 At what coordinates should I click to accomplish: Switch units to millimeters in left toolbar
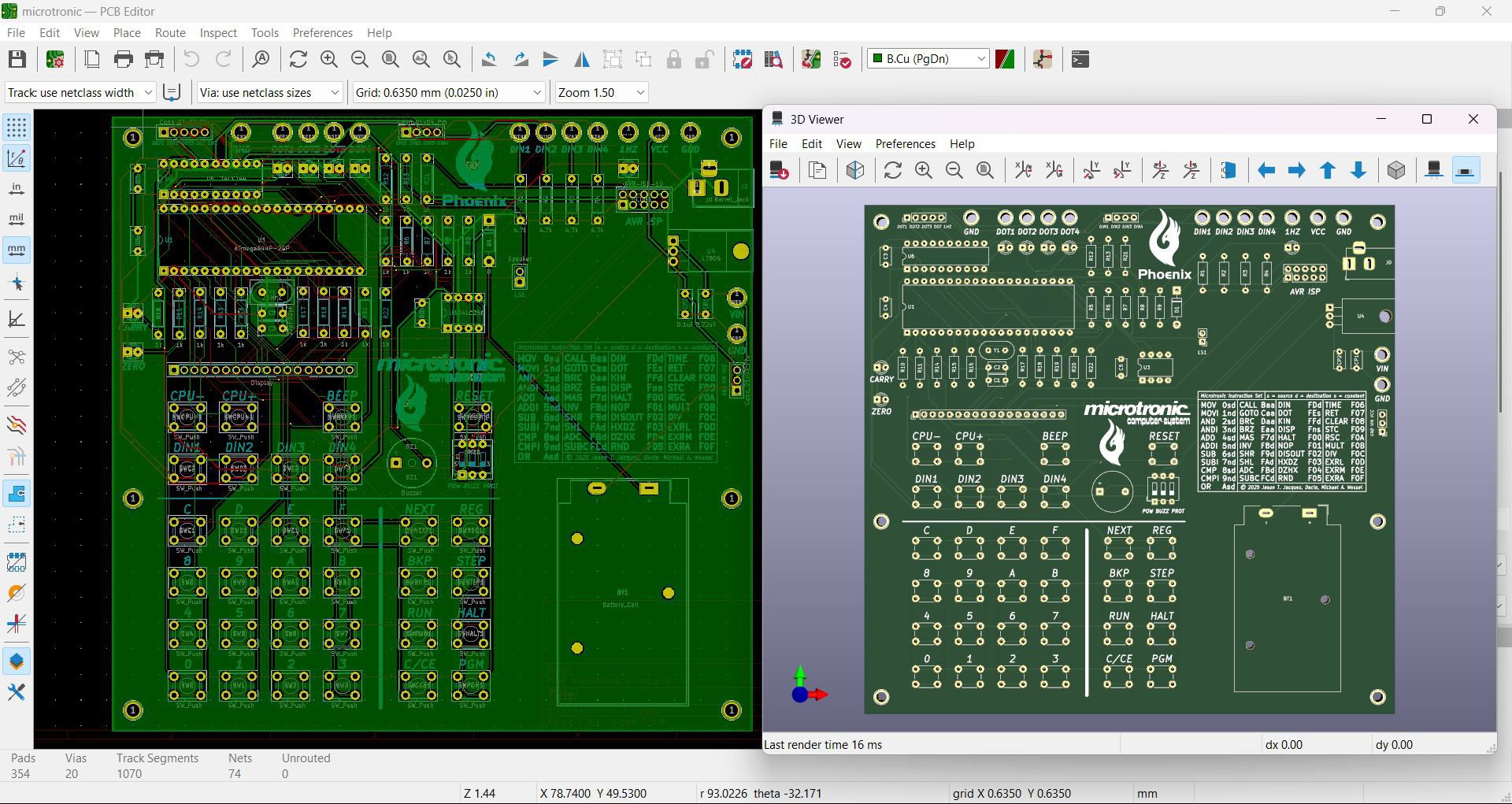point(17,250)
